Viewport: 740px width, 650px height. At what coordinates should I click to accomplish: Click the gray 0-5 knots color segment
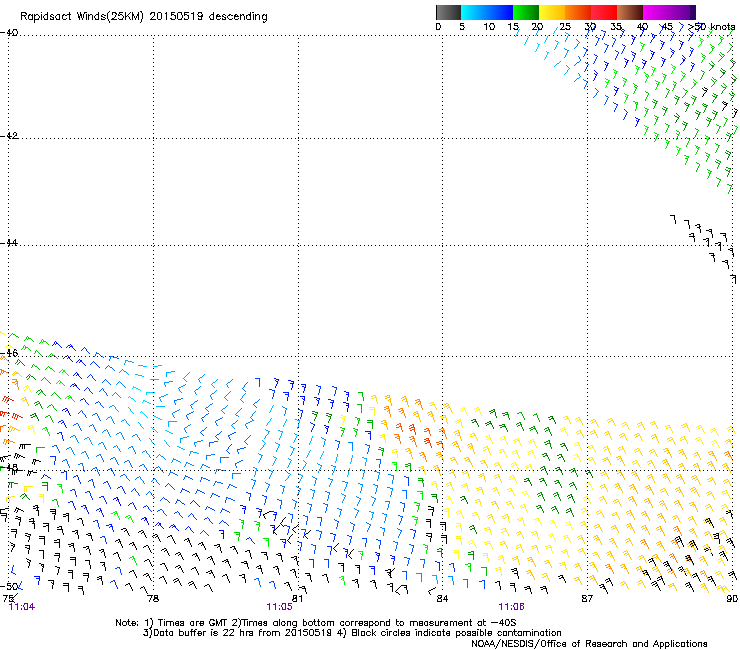448,12
